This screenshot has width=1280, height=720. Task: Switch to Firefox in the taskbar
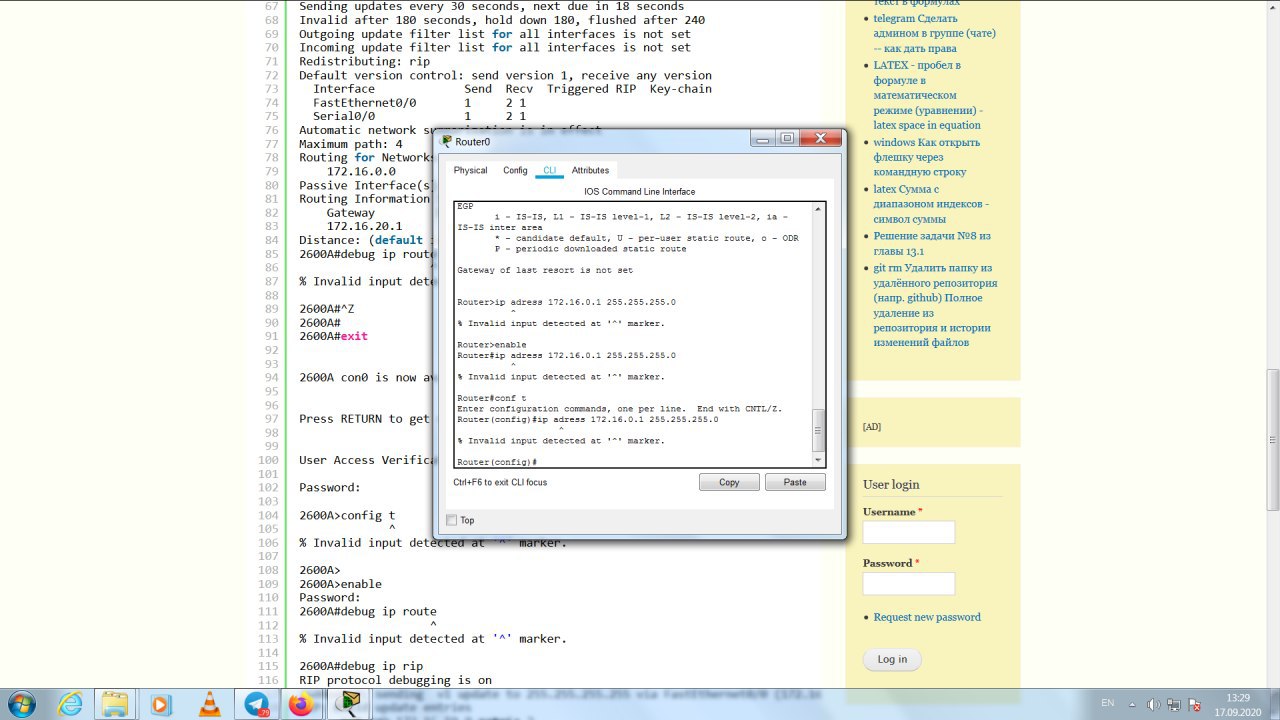click(x=302, y=704)
